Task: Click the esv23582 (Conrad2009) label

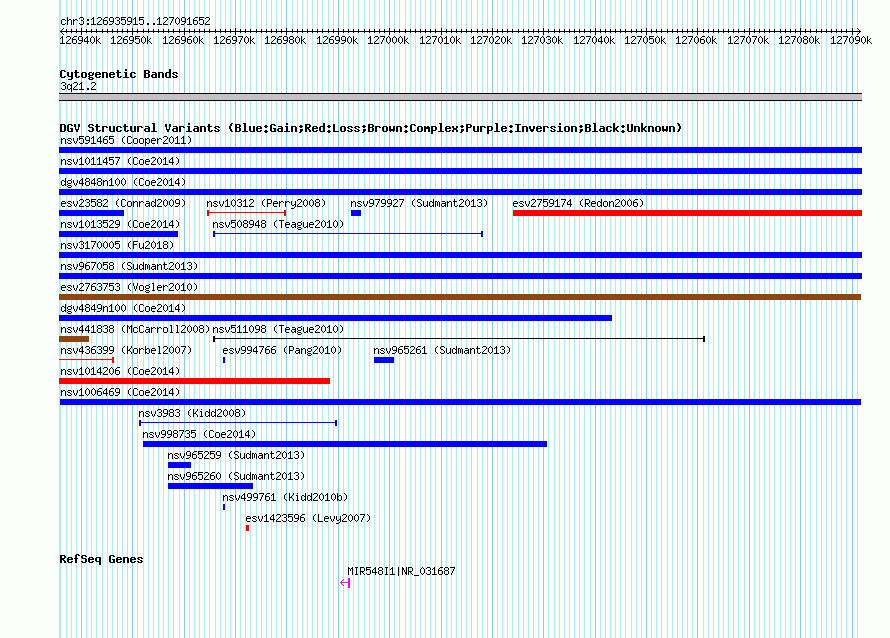Action: pyautogui.click(x=123, y=203)
